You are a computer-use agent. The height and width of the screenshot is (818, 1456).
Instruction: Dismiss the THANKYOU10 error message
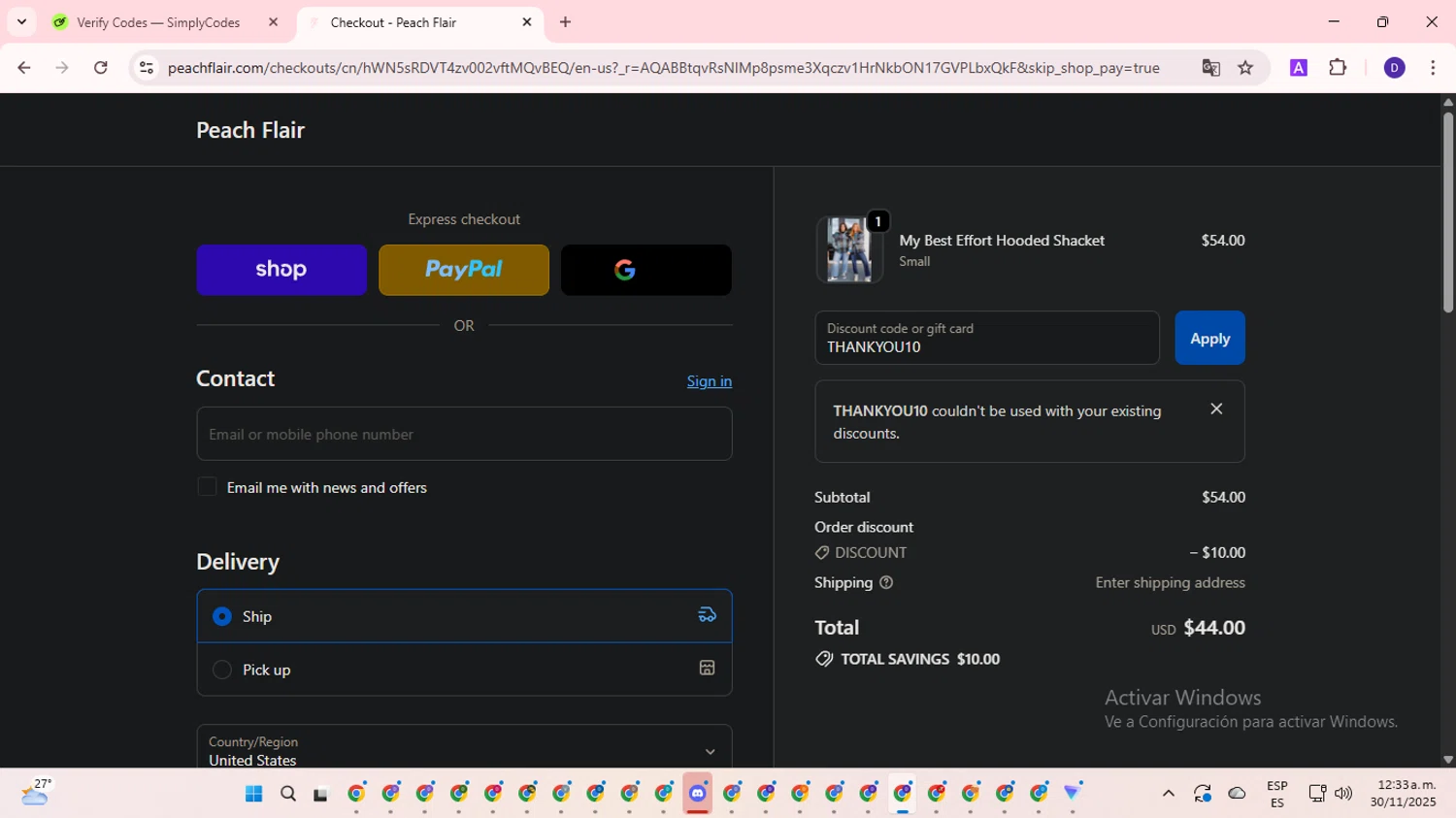1216,409
